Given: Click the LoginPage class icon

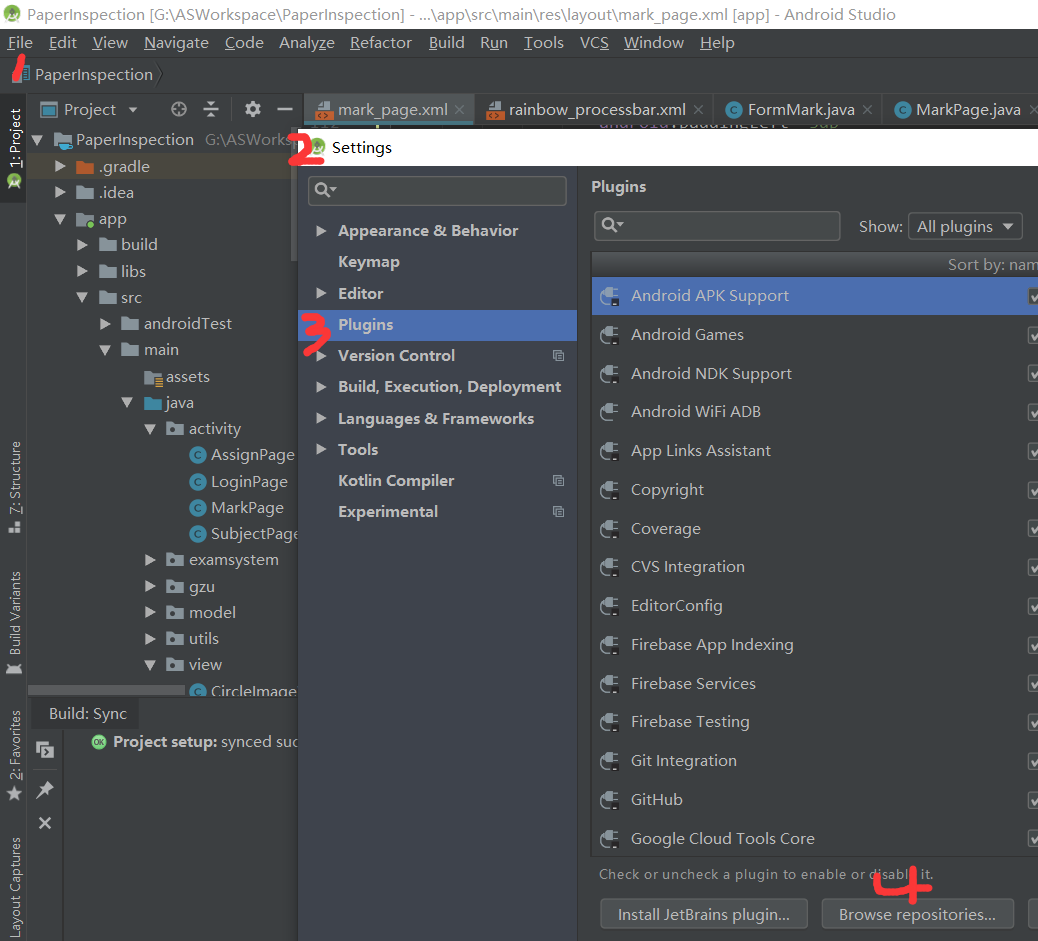Looking at the screenshot, I should [x=197, y=481].
